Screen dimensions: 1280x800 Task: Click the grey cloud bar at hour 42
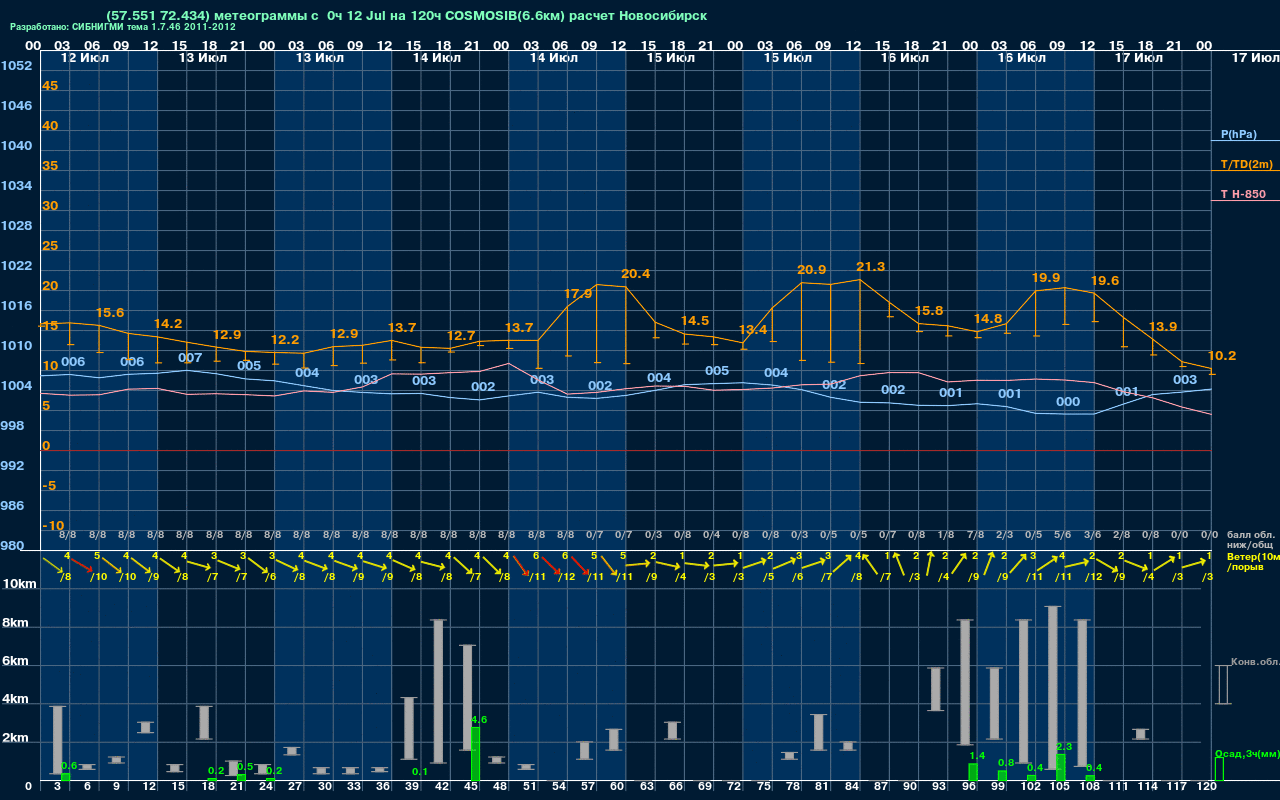438,692
